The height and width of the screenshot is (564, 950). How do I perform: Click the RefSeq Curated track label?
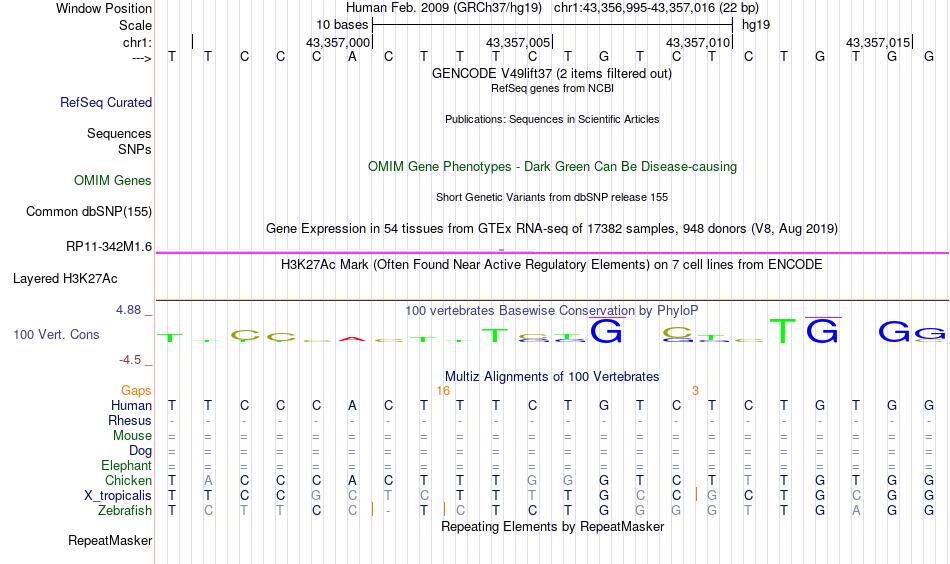click(106, 102)
